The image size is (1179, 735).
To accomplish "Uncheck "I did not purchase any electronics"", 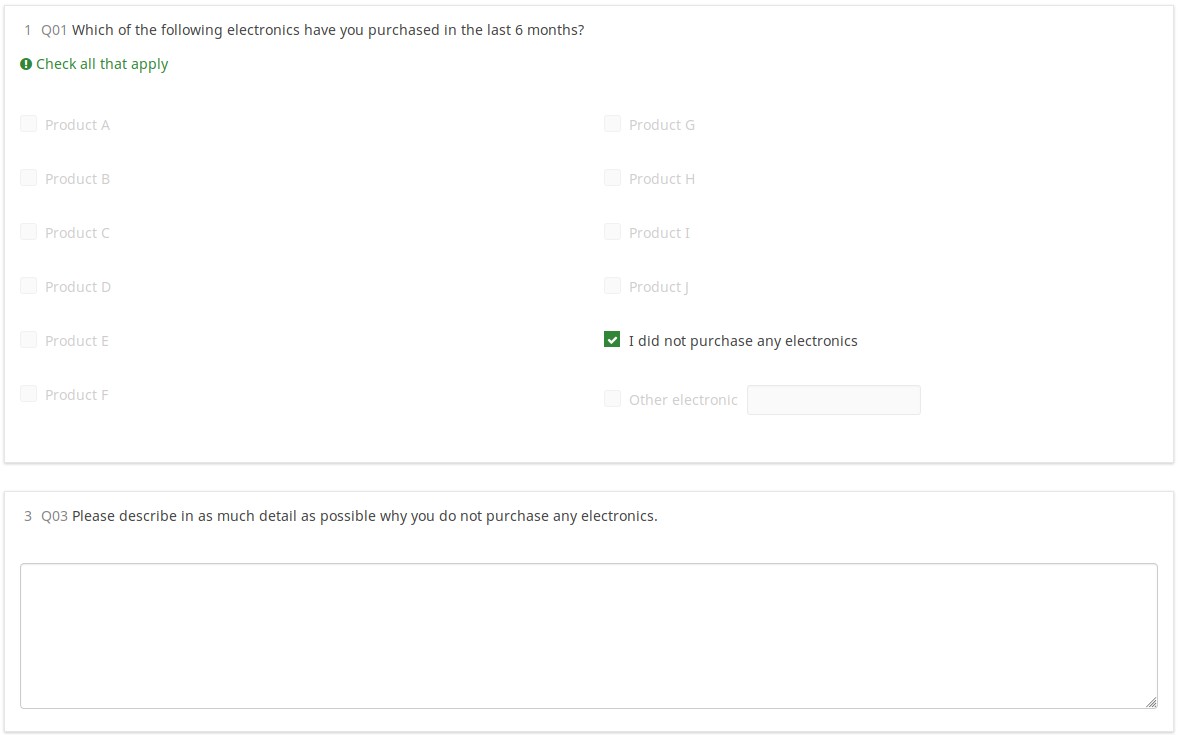I will (x=612, y=340).
